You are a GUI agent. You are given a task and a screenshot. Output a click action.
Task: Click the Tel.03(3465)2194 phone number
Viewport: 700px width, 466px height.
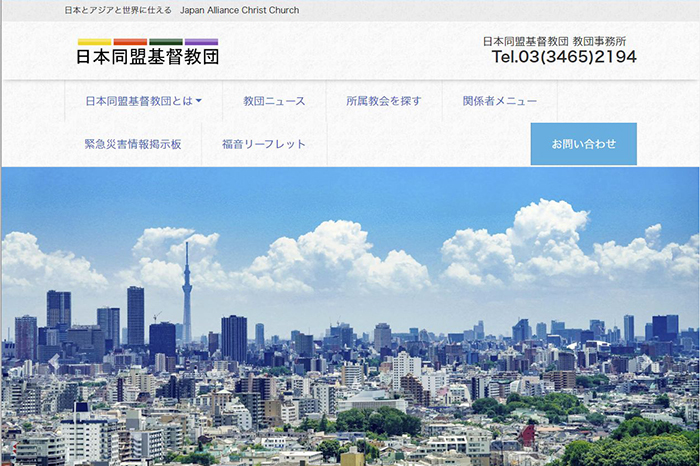point(564,57)
